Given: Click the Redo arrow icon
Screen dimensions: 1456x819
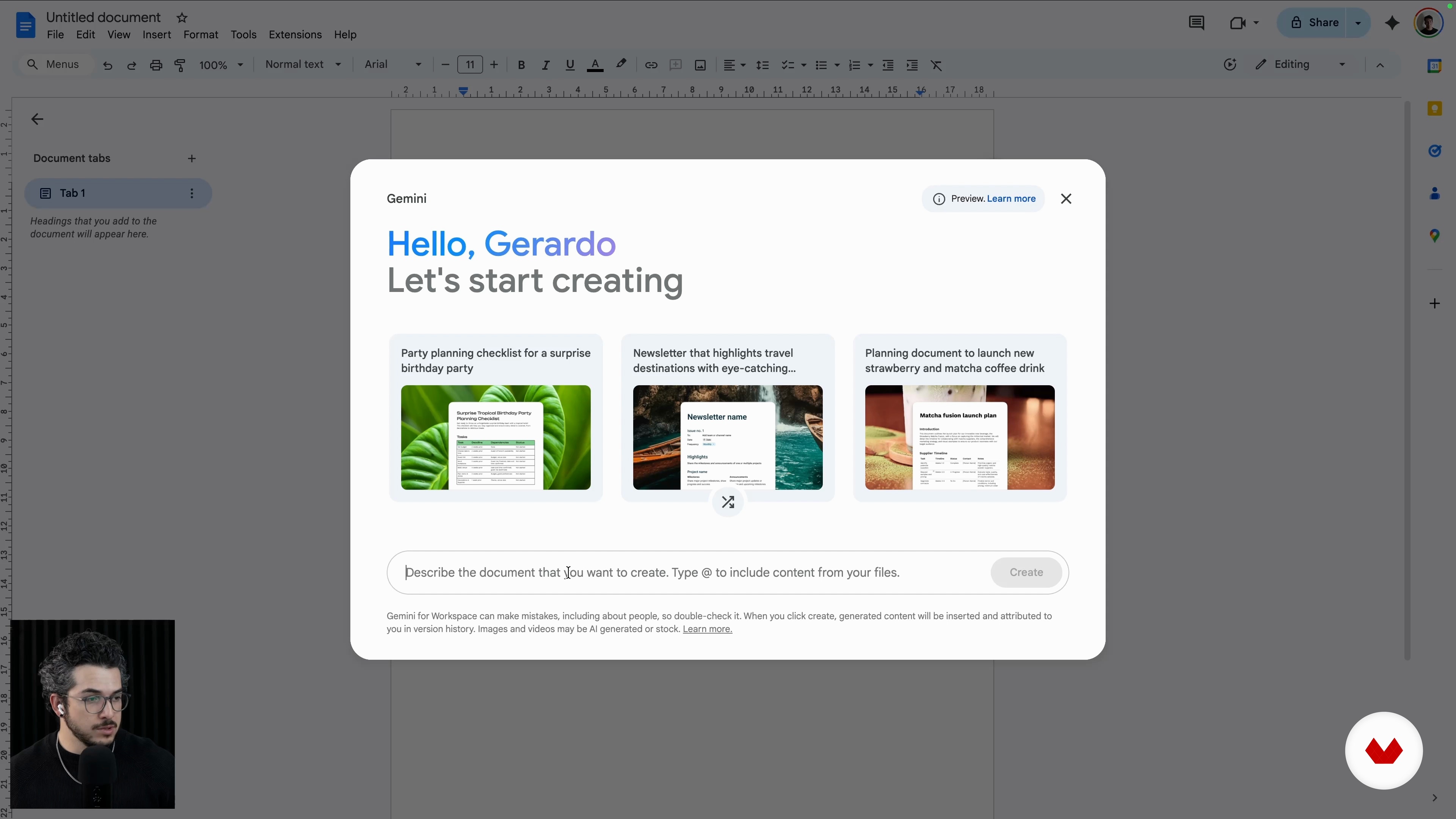Looking at the screenshot, I should click(132, 66).
